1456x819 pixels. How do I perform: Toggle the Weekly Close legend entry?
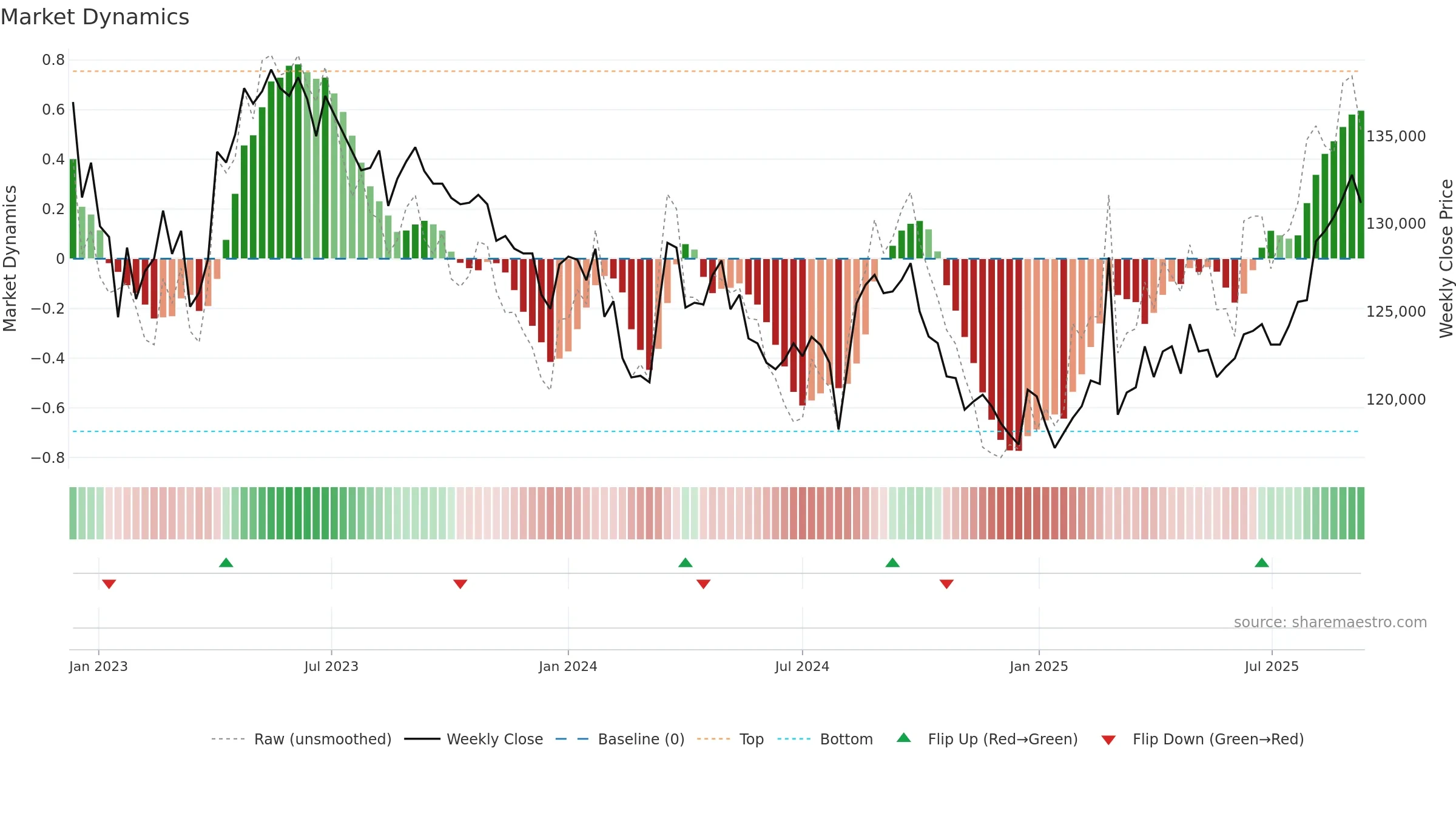[x=473, y=739]
